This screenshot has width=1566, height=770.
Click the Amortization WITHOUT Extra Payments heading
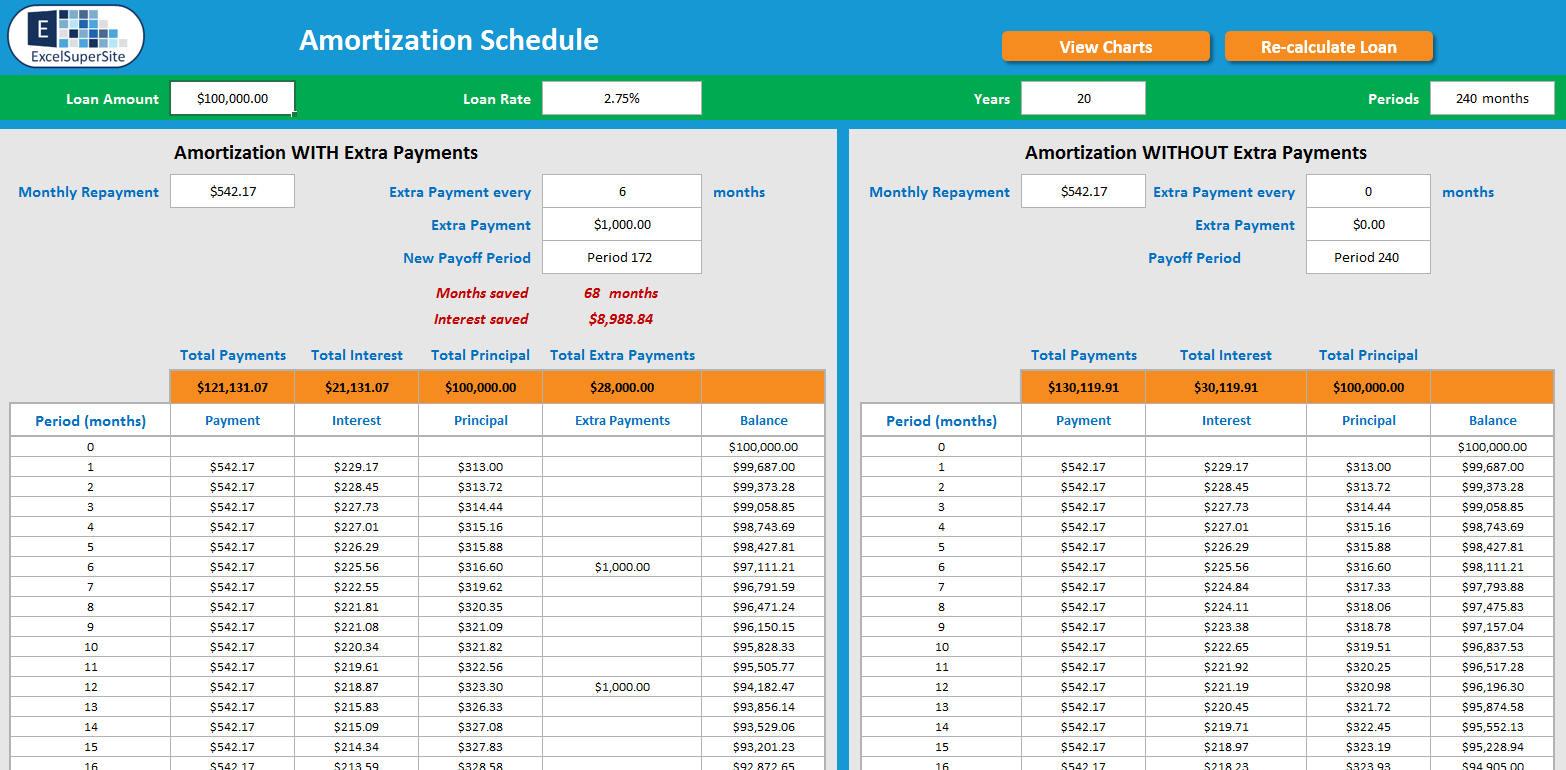(1196, 152)
